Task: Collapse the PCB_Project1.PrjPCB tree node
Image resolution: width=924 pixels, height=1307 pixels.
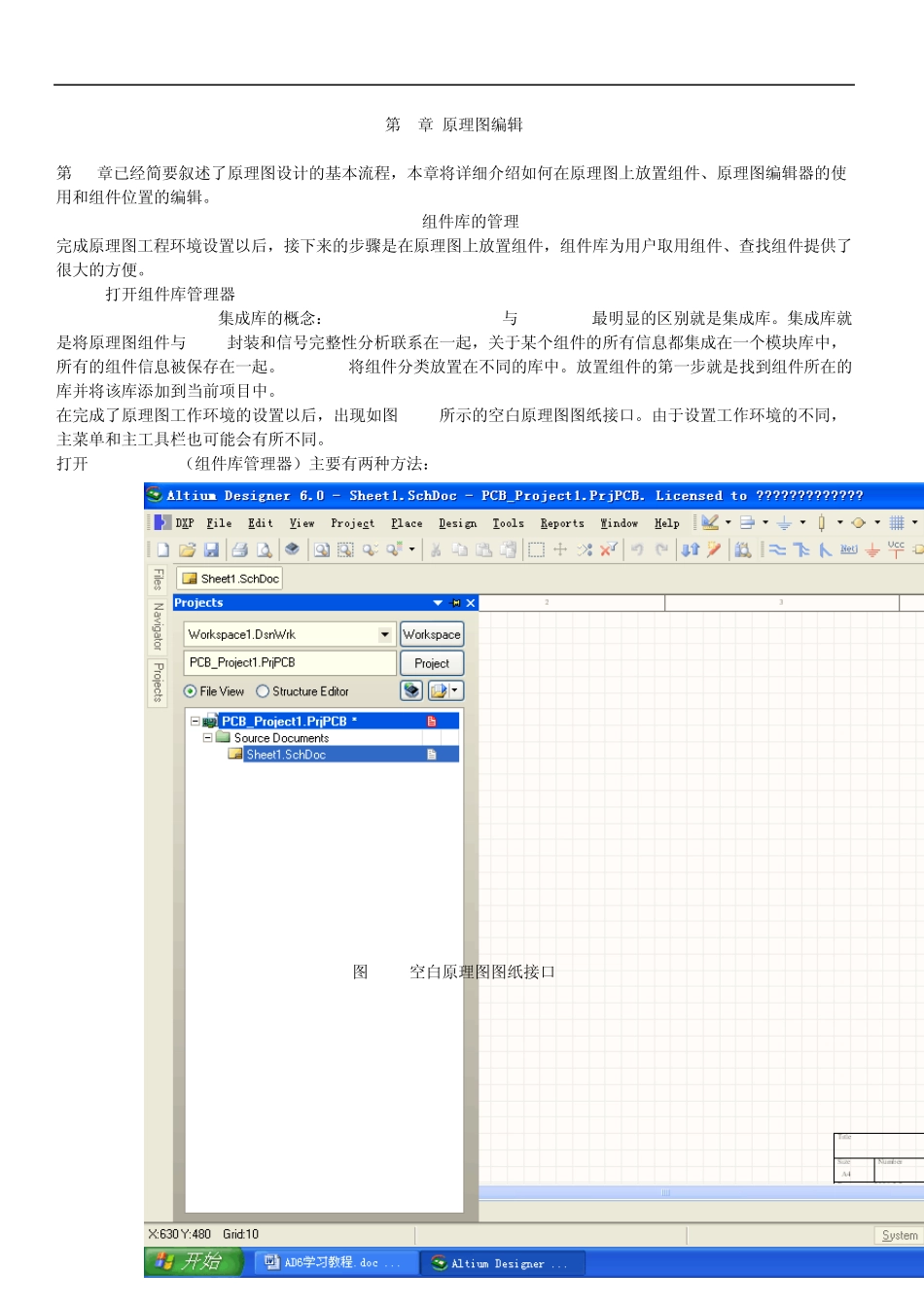Action: (195, 722)
